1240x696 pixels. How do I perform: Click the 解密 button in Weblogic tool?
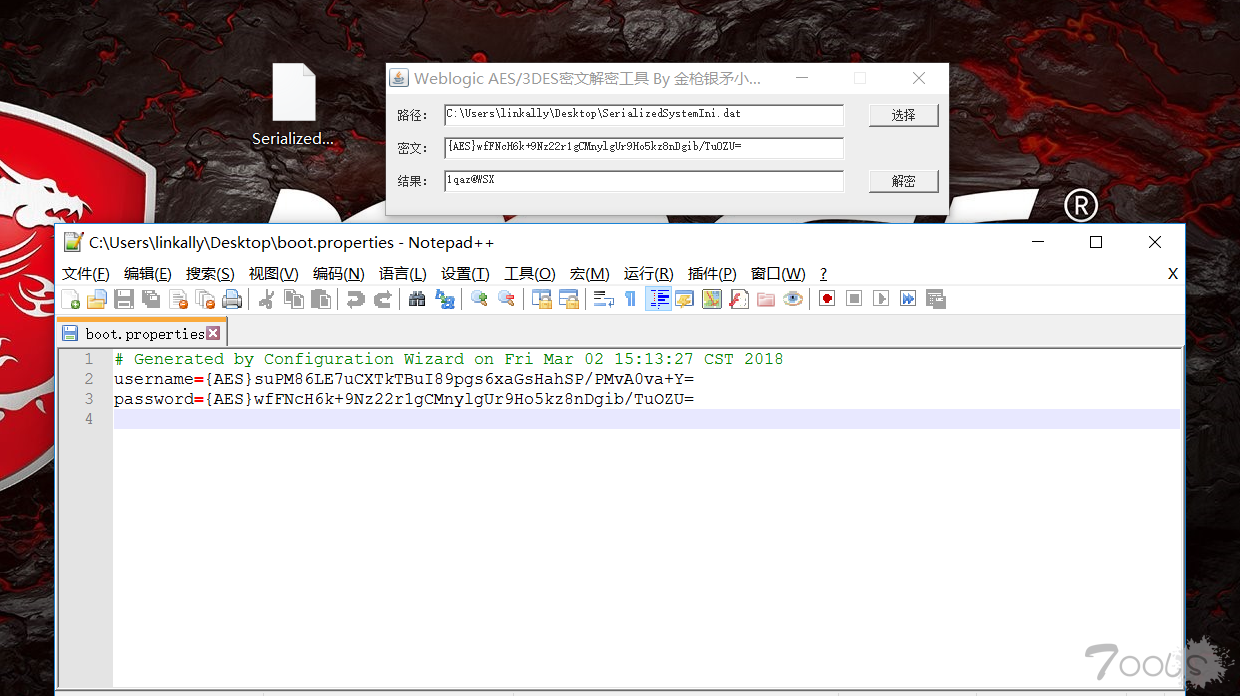tap(904, 181)
